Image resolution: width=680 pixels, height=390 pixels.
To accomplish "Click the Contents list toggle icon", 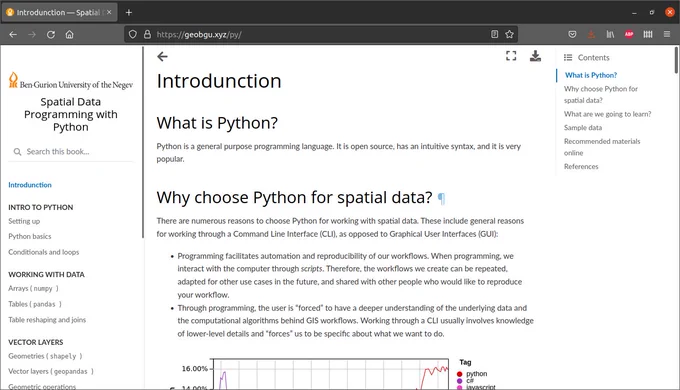I will (x=568, y=57).
